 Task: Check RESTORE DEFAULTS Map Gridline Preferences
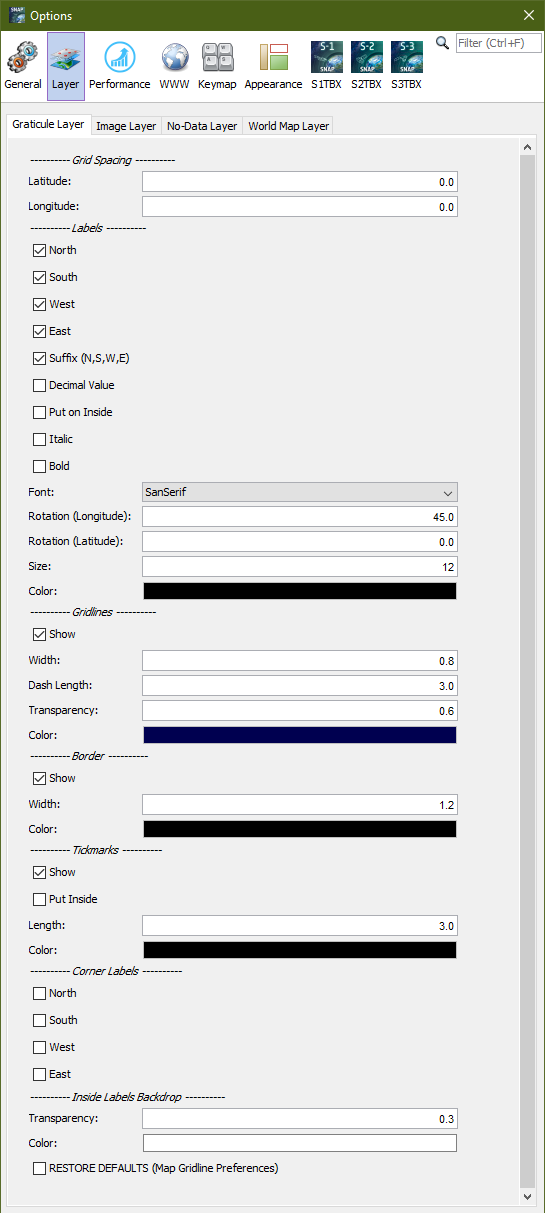[40, 1168]
